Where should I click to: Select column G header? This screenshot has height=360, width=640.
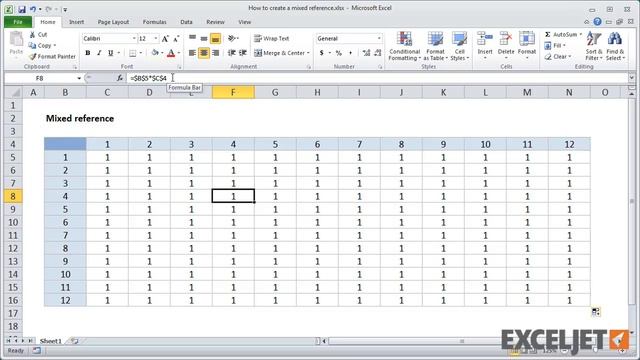pyautogui.click(x=275, y=93)
